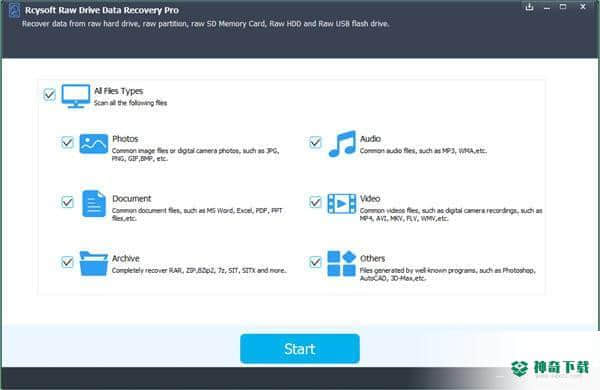
Task: Click the "Common document files" description
Action: coord(197,214)
